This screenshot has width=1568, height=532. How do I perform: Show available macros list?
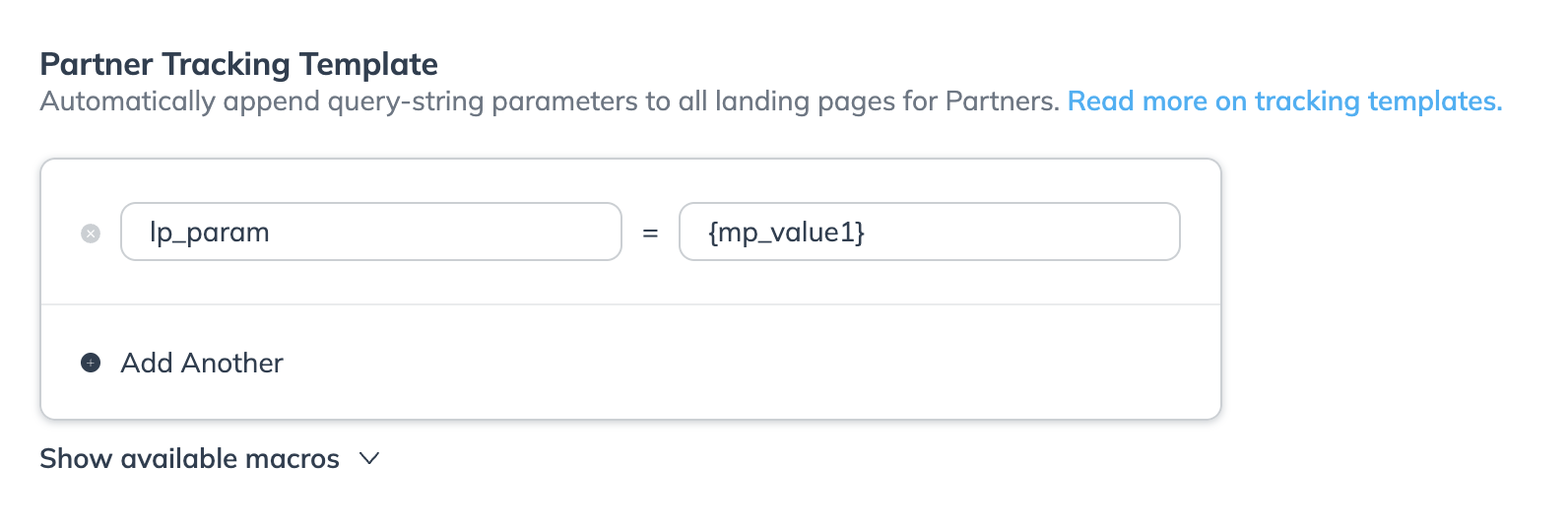point(189,458)
